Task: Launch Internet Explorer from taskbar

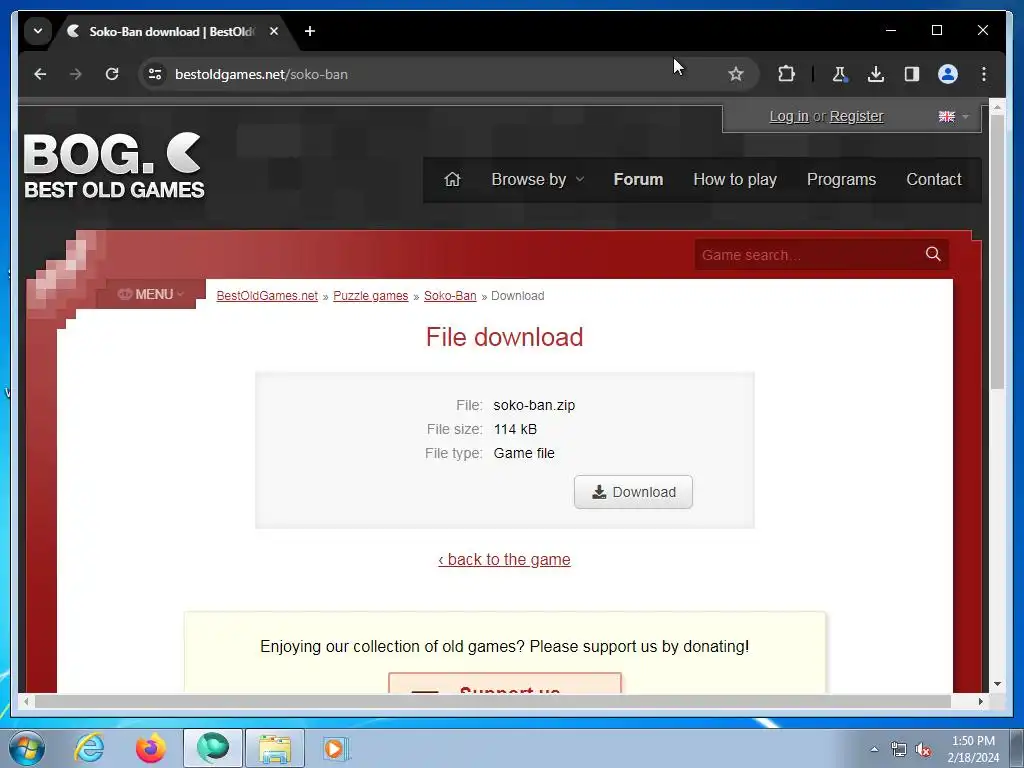Action: tap(89, 748)
